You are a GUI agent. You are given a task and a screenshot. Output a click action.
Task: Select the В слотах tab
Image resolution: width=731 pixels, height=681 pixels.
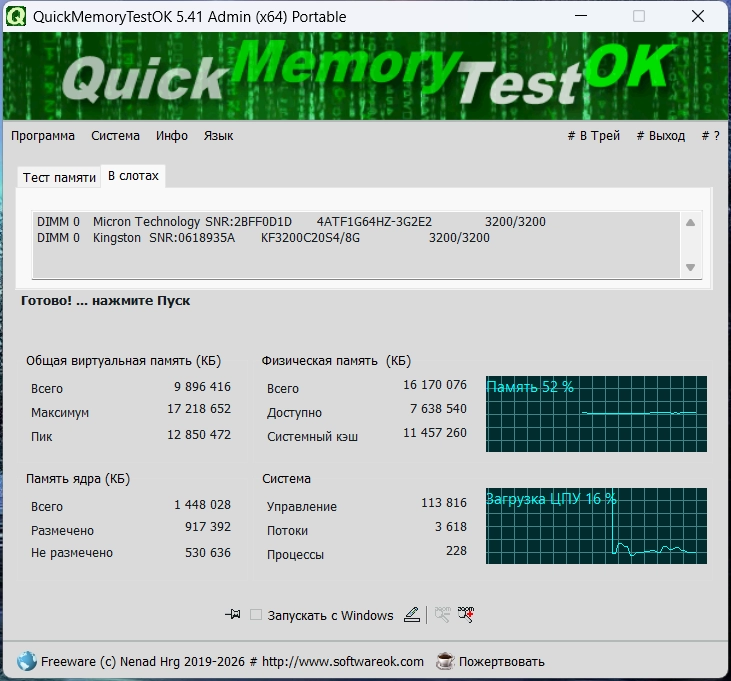[133, 176]
